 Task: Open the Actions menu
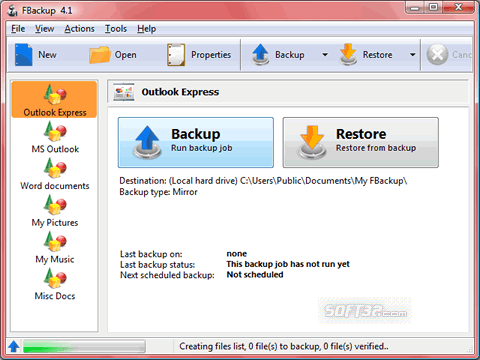[x=79, y=29]
